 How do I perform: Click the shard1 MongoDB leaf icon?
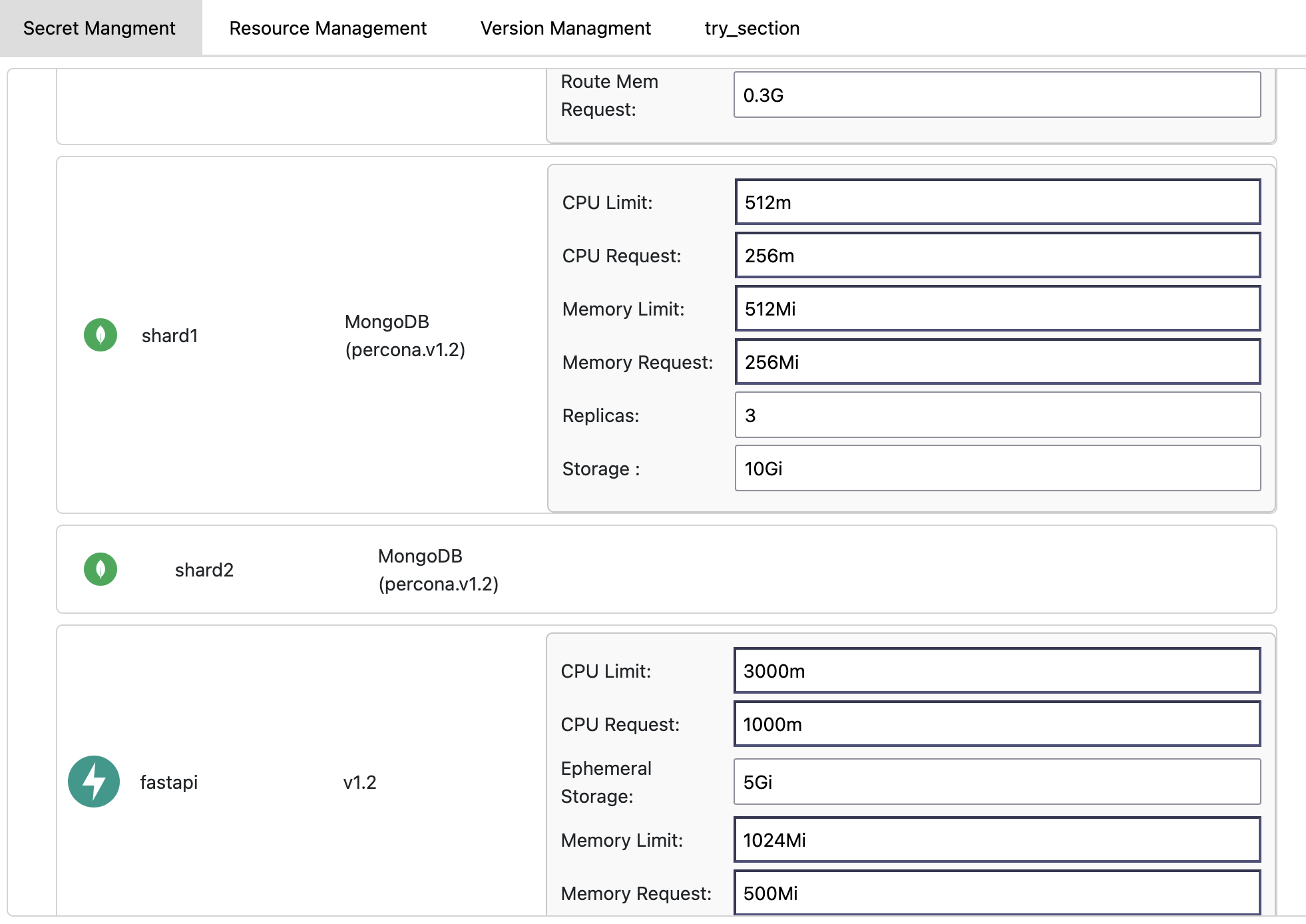click(101, 335)
